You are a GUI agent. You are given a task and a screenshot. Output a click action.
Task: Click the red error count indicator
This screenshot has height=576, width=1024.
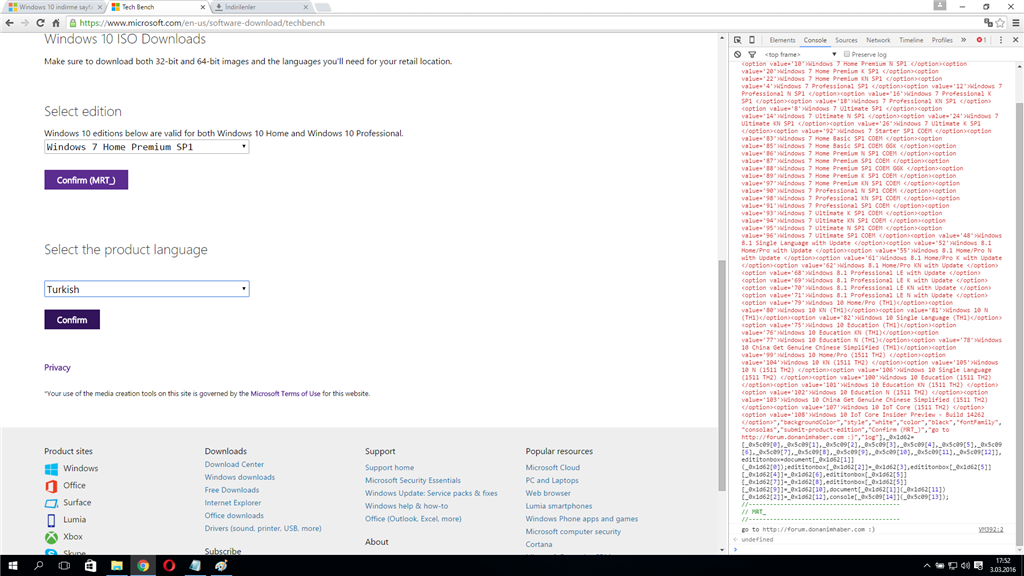(981, 40)
